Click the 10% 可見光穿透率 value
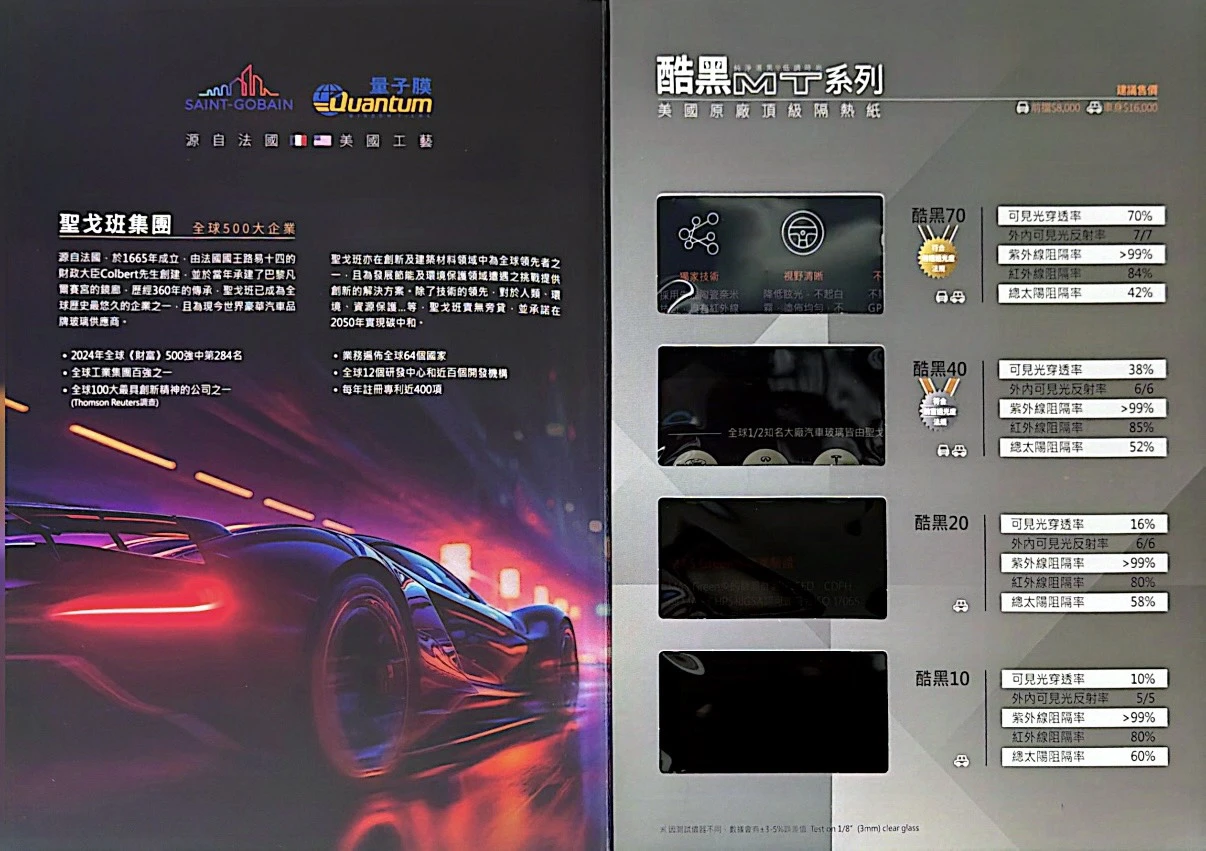This screenshot has width=1206, height=851. coord(1142,679)
